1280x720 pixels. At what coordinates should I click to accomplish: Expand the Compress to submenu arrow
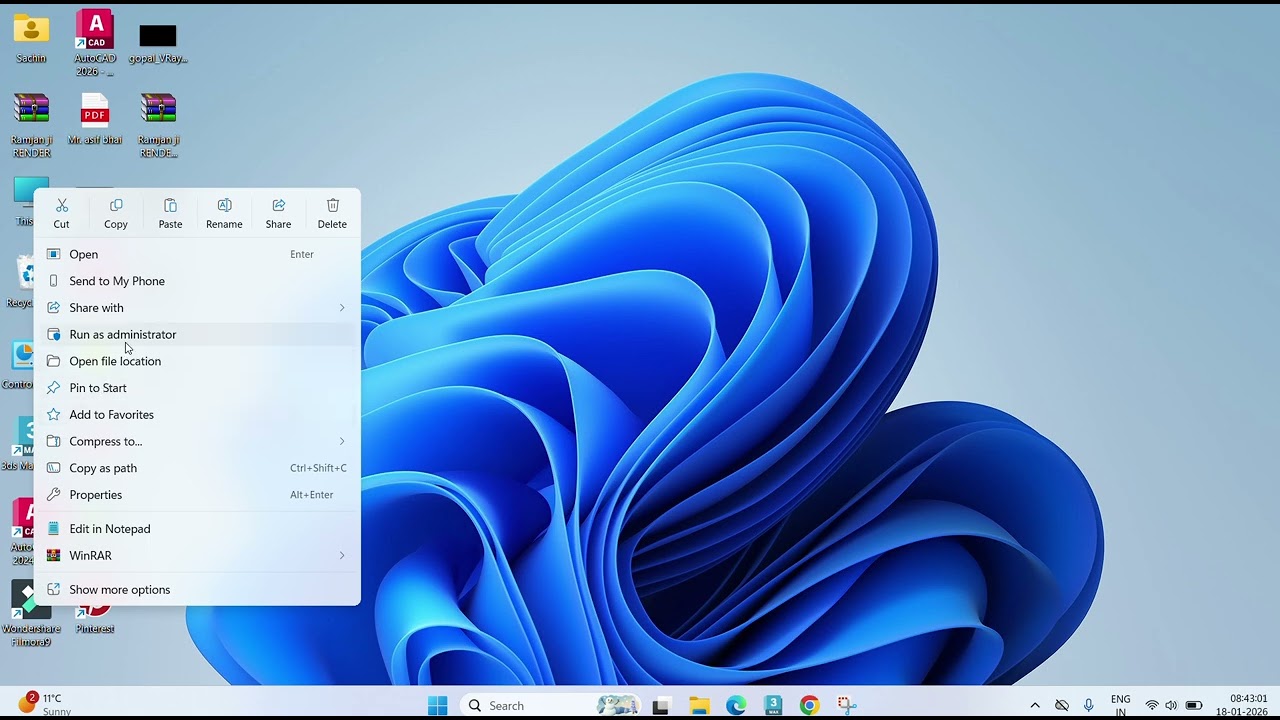tap(341, 441)
